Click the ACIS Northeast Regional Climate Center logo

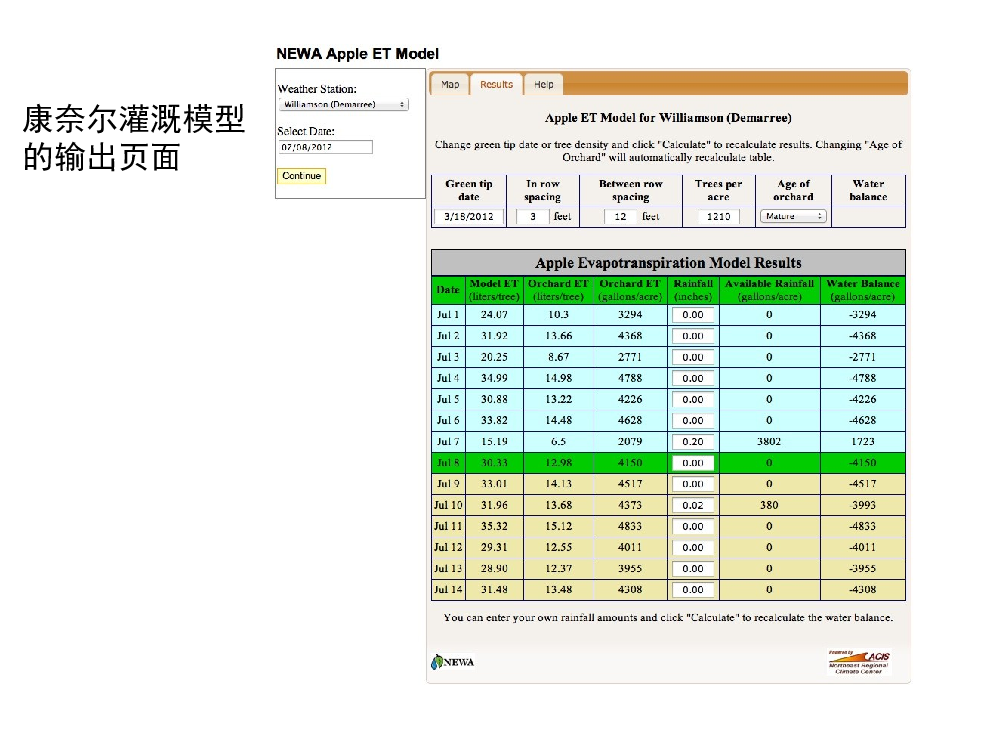coord(859,662)
